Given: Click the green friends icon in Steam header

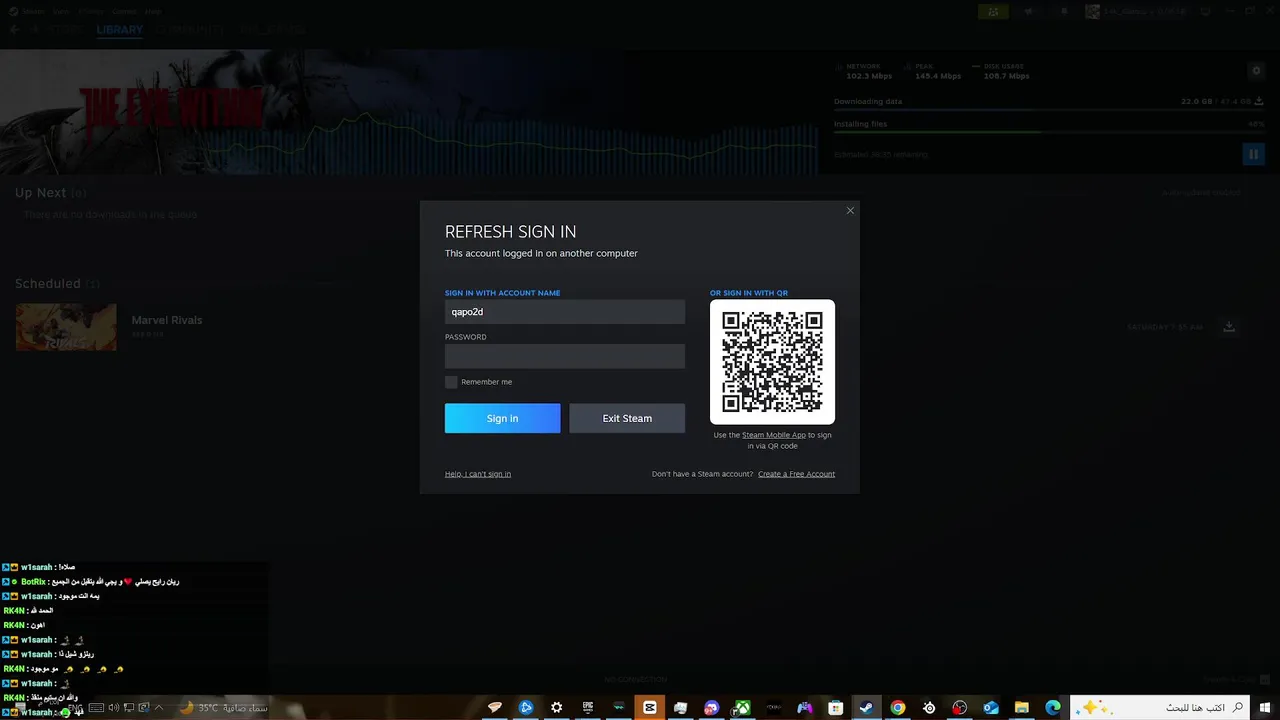Looking at the screenshot, I should coord(993,11).
